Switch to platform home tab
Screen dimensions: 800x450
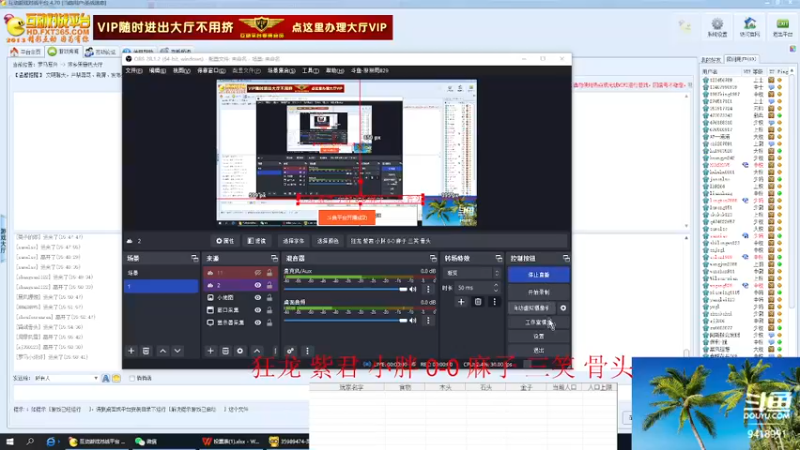pos(26,52)
